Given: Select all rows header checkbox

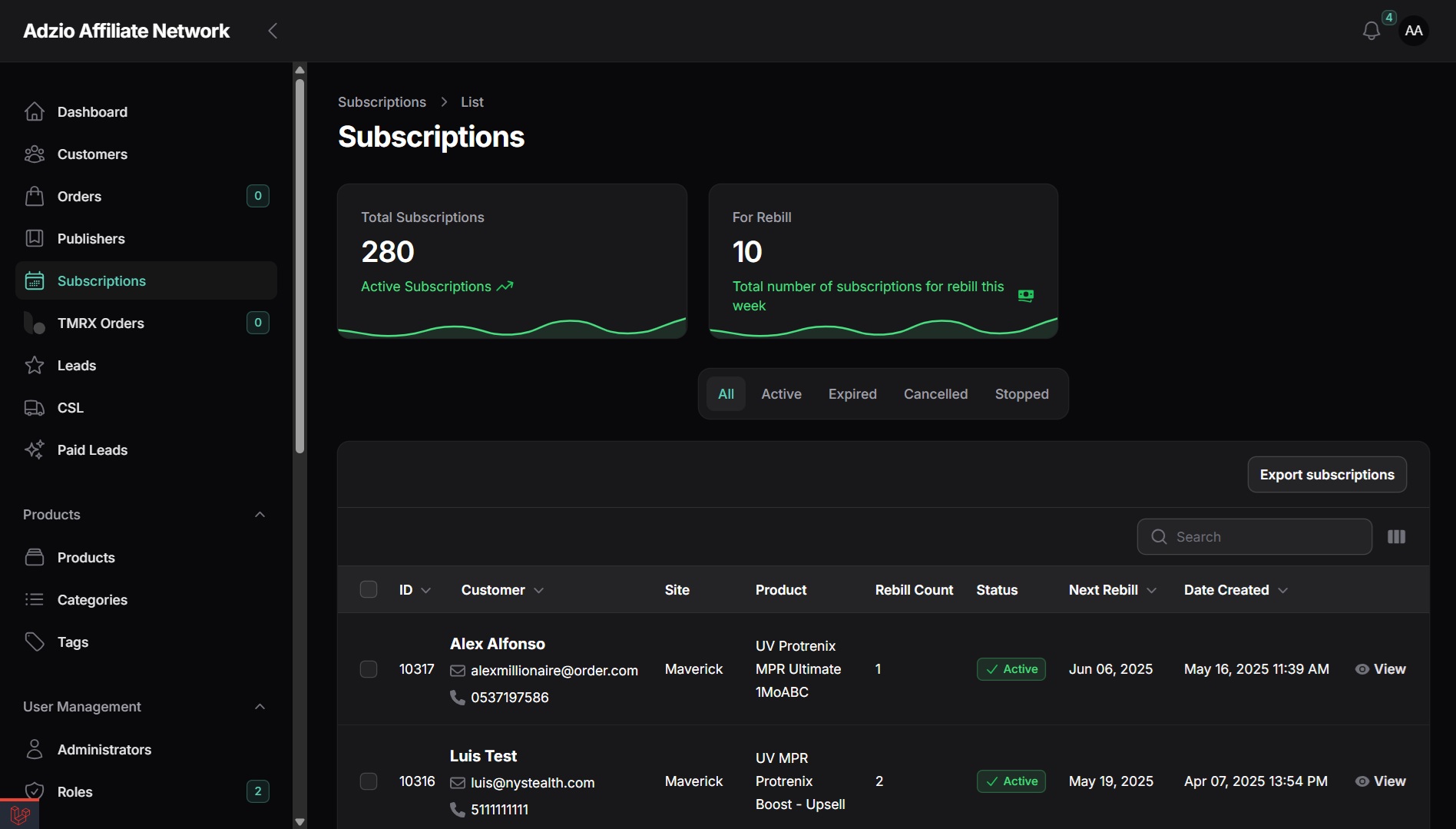Looking at the screenshot, I should [x=369, y=589].
